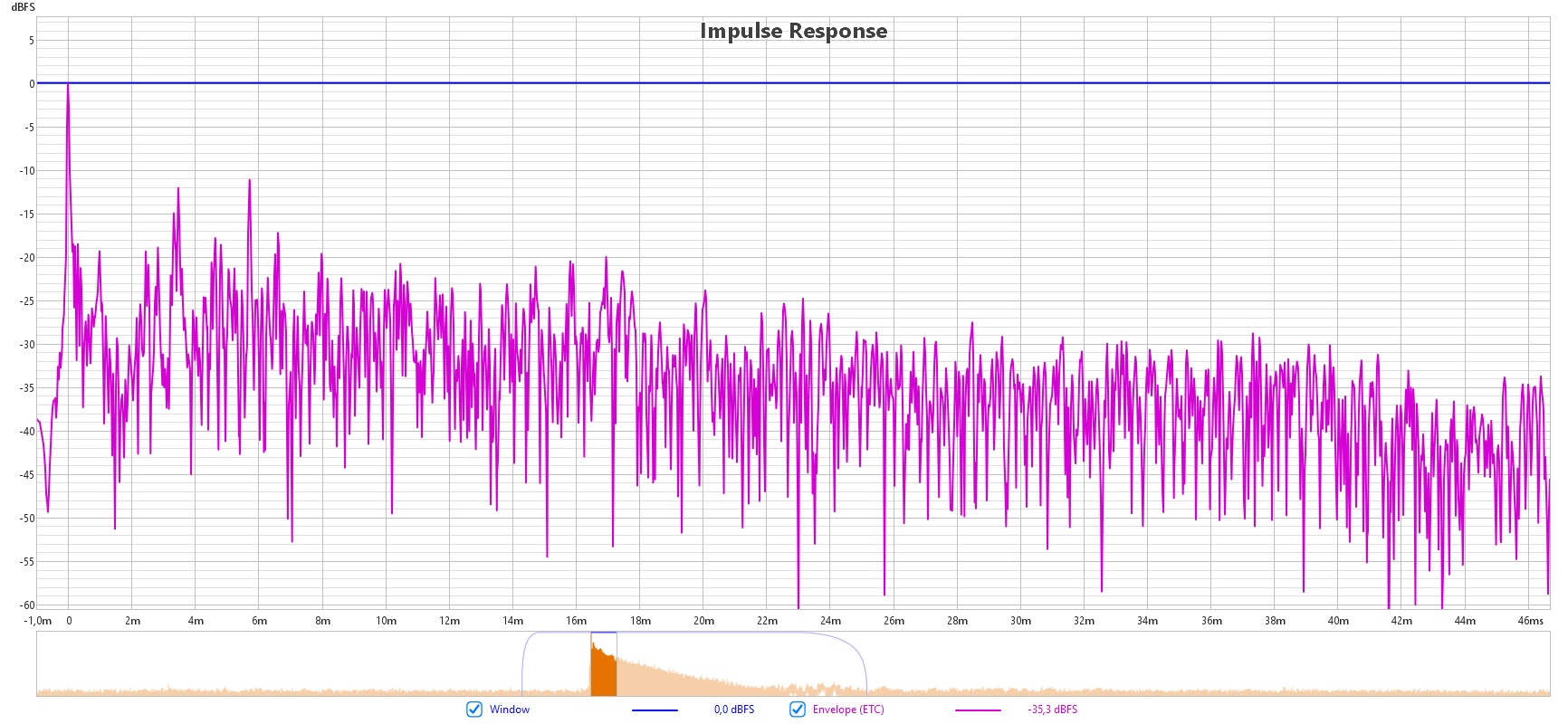Click the "18m" time axis label
1568x724 pixels.
tap(640, 621)
